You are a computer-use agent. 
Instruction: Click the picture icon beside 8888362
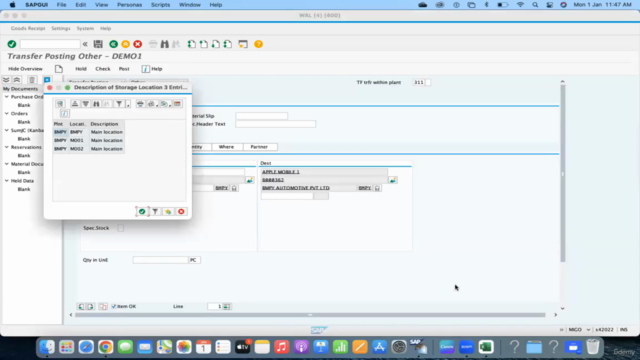[x=393, y=180]
